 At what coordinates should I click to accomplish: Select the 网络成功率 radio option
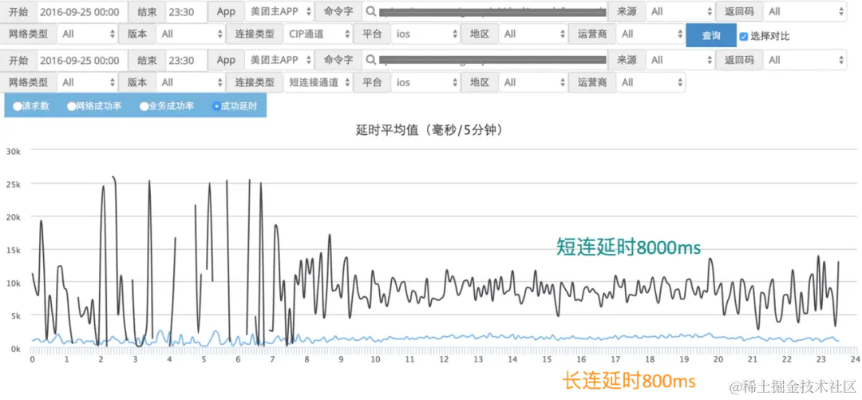point(71,105)
